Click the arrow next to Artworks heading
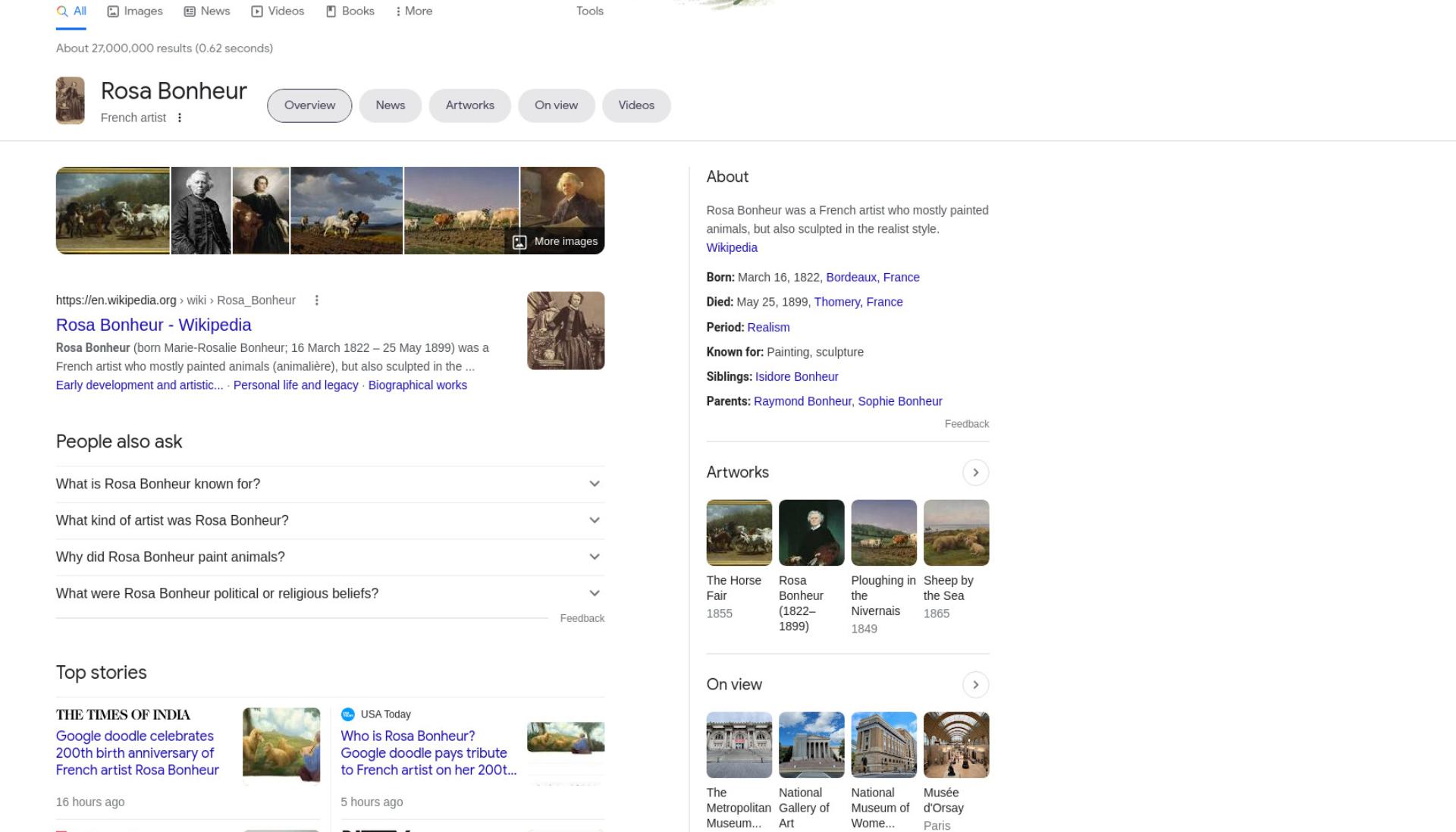This screenshot has width=1456, height=832. [x=976, y=473]
